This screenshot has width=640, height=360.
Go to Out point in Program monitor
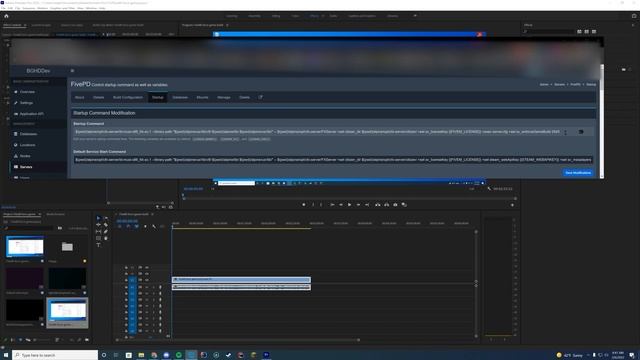pyautogui.click(x=367, y=204)
